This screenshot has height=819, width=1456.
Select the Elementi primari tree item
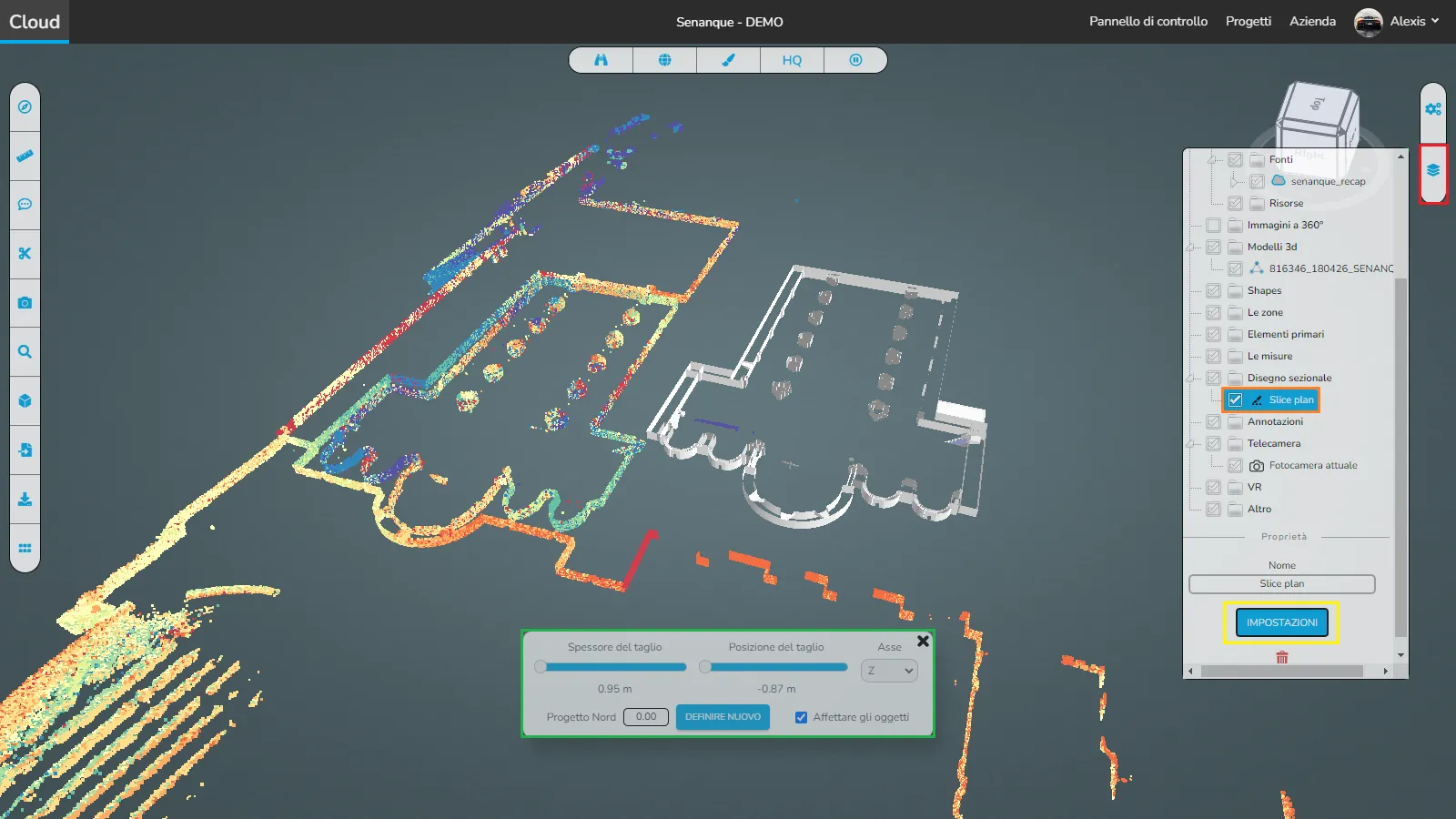tap(1285, 334)
